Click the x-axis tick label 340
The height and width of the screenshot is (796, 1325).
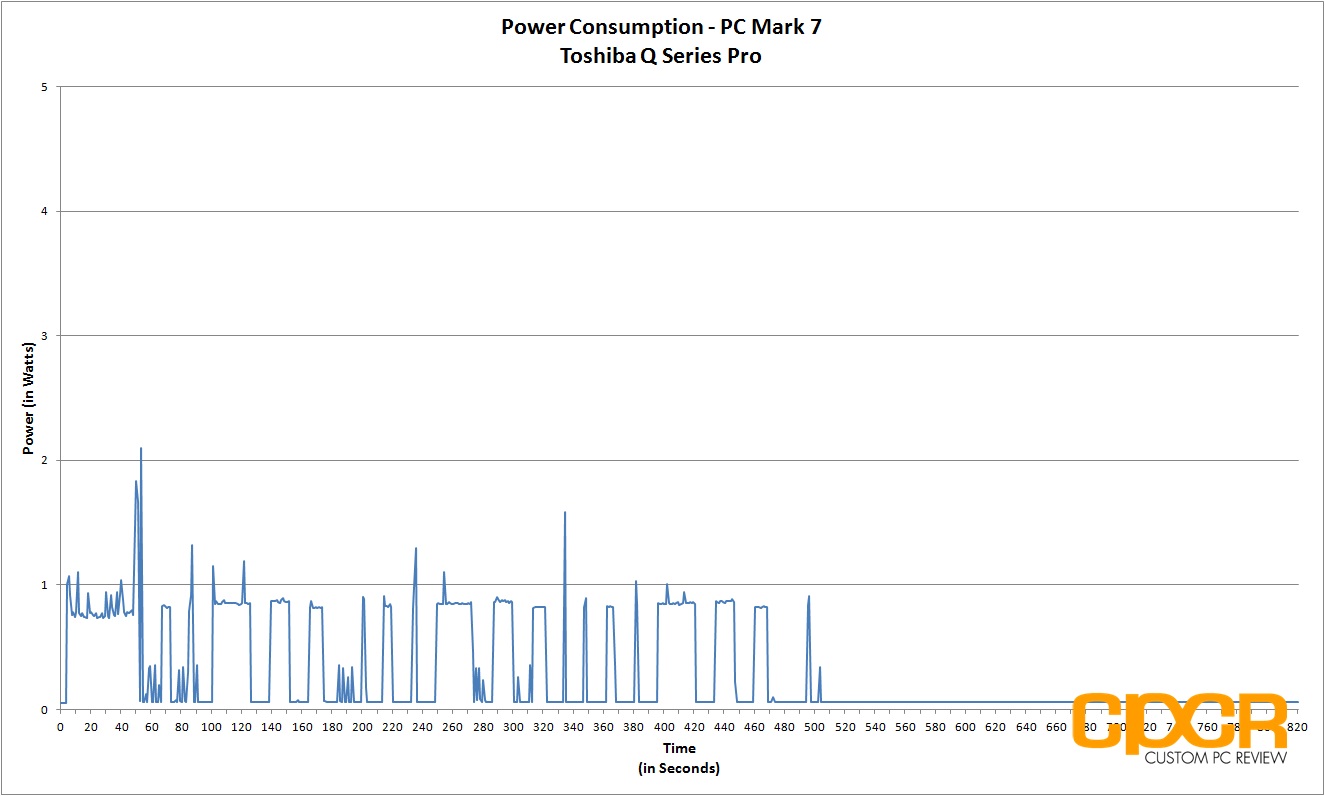tap(574, 727)
